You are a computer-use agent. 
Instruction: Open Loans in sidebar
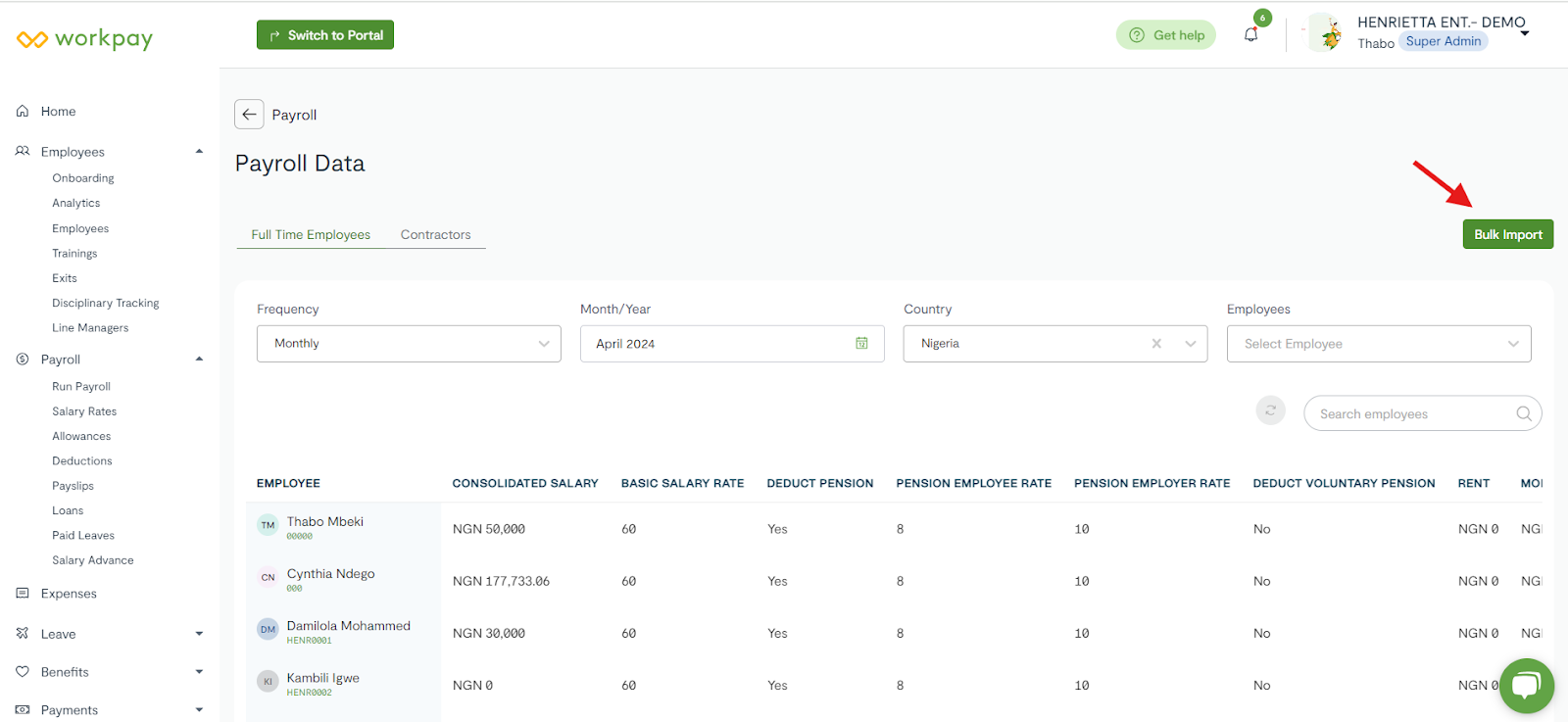click(68, 511)
